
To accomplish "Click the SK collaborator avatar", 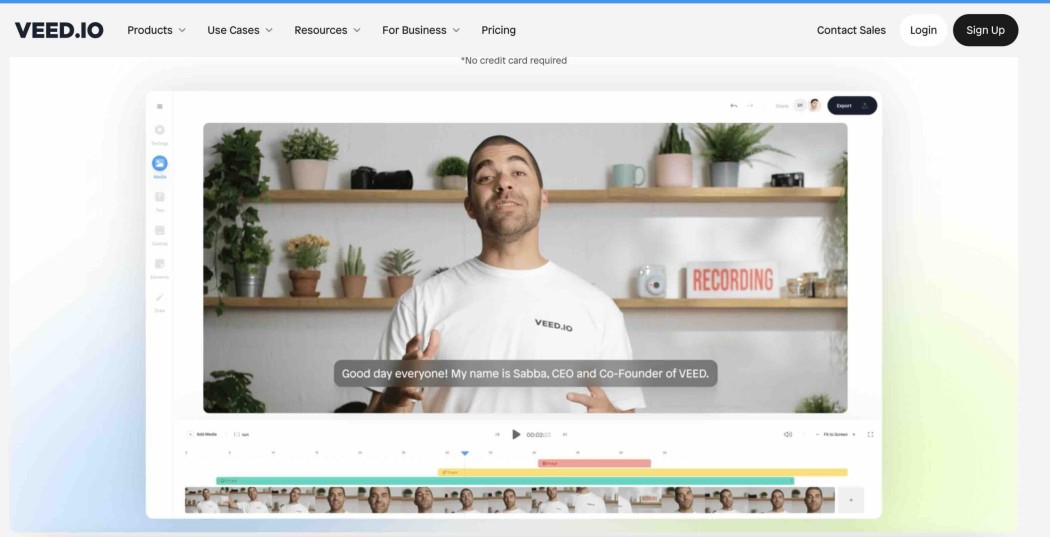I will [x=800, y=105].
